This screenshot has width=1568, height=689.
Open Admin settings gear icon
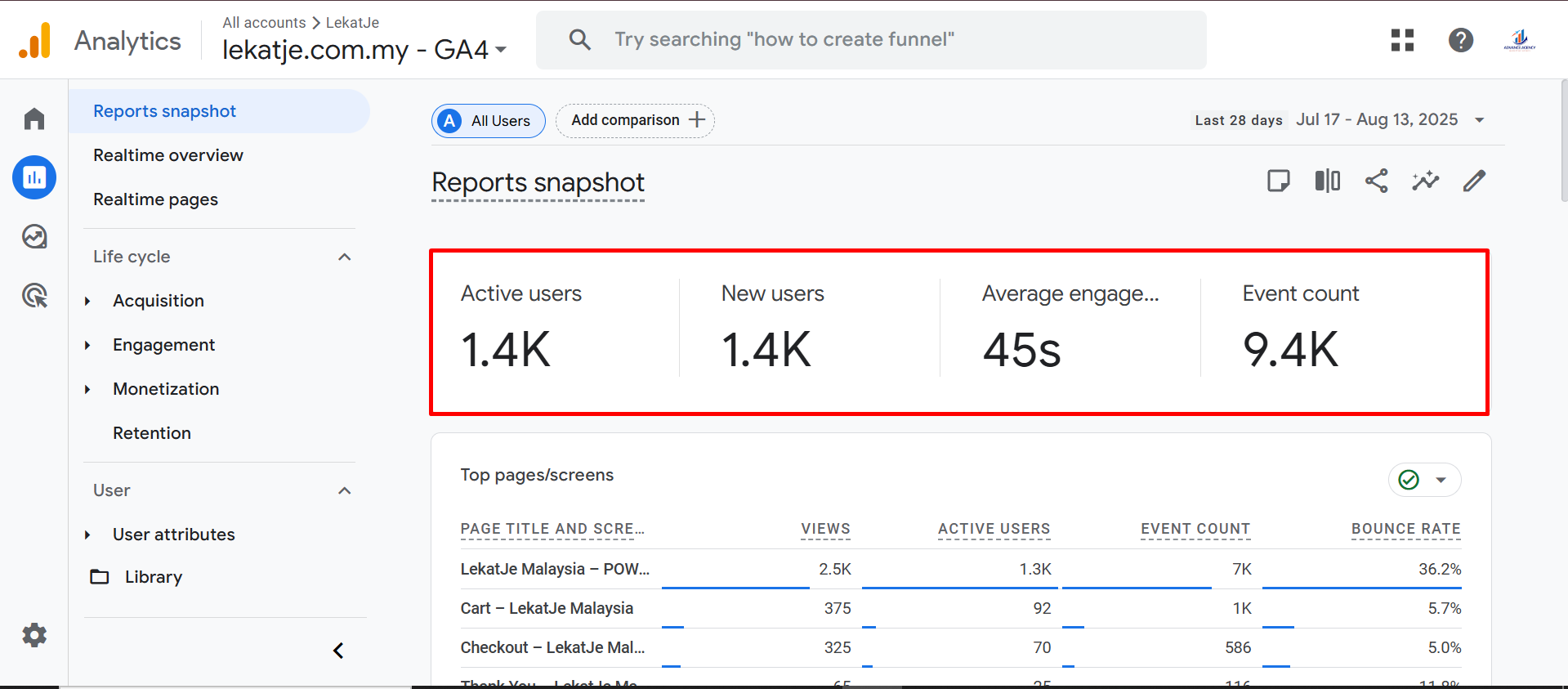click(34, 635)
